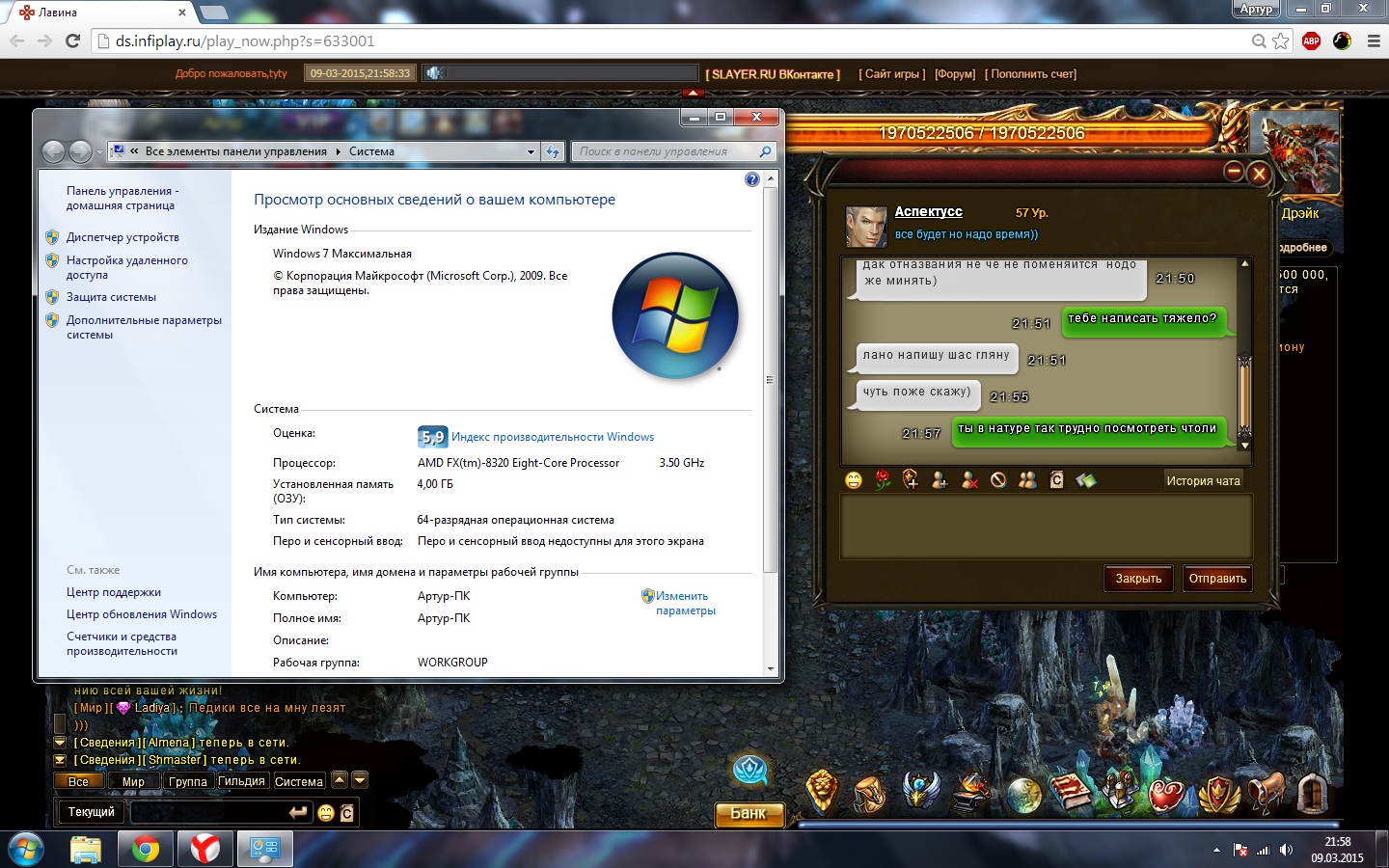The image size is (1389, 868).
Task: Expand chat log with the up arrow button
Action: (x=340, y=780)
